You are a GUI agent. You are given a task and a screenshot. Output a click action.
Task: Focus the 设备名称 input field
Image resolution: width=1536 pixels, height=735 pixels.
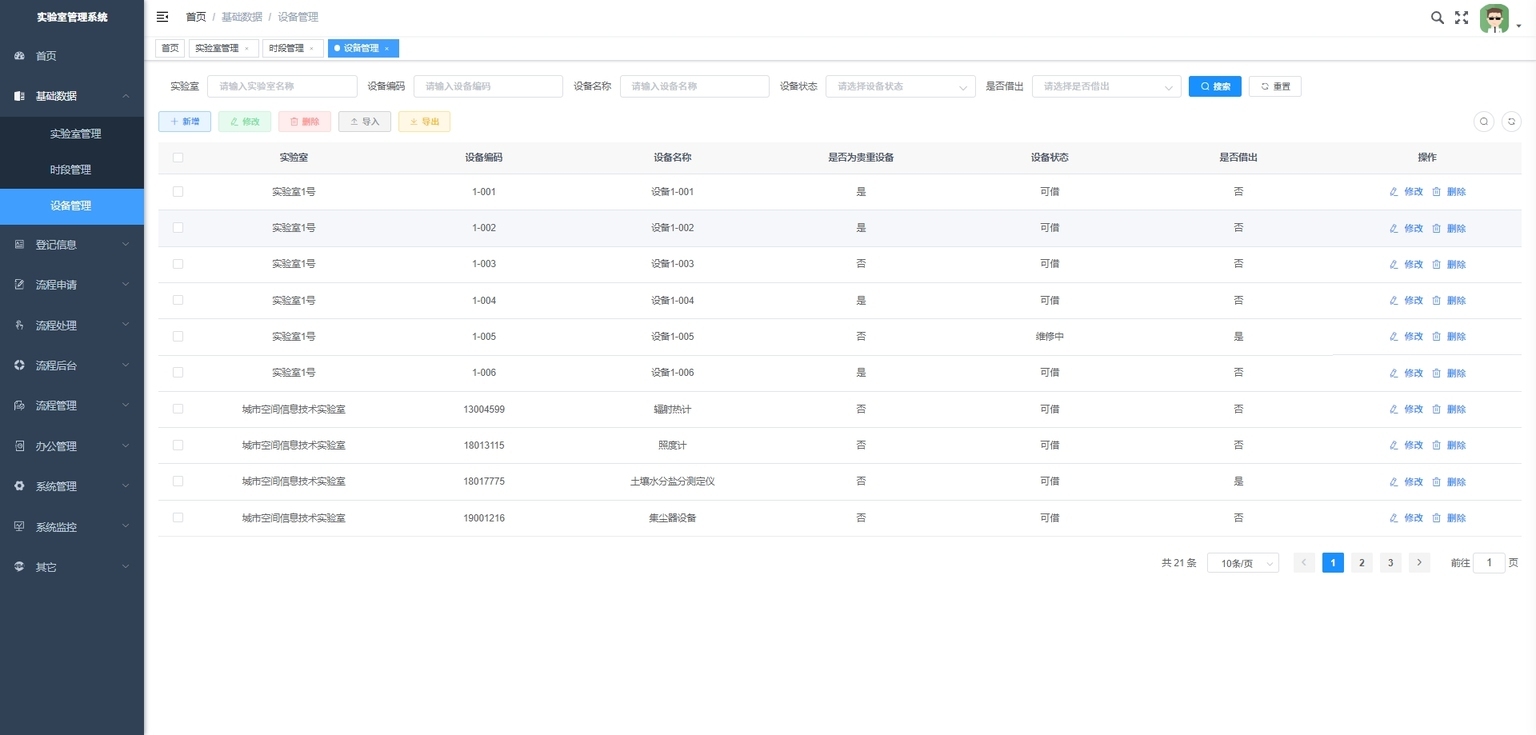pos(694,86)
